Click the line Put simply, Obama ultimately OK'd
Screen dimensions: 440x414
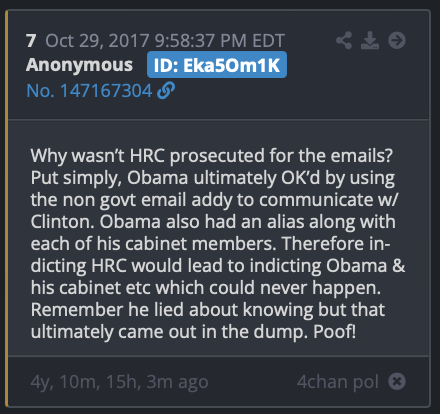click(x=213, y=178)
